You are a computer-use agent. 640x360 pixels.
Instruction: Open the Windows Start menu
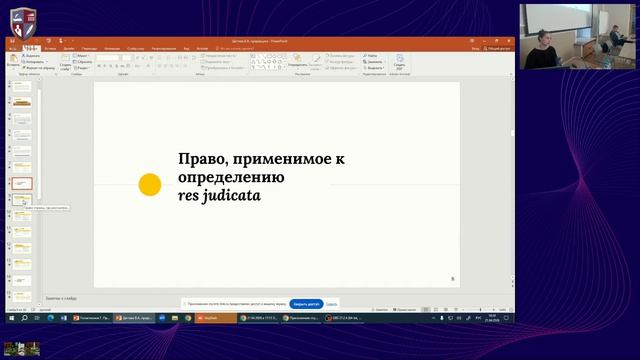coord(11,318)
